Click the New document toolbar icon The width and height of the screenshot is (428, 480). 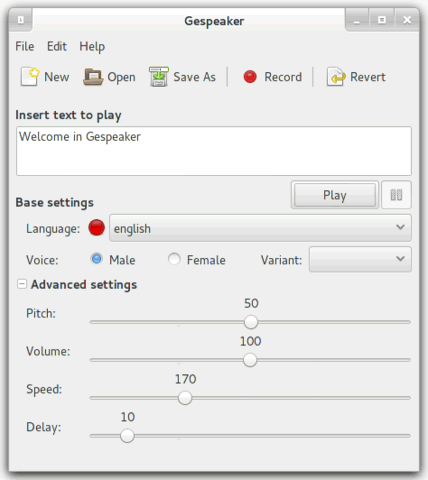tap(30, 77)
